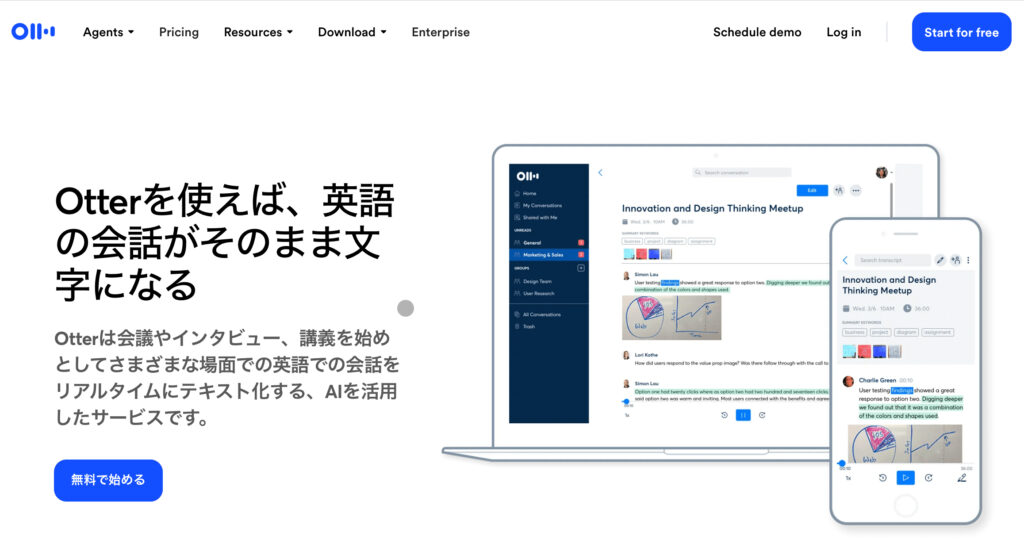This screenshot has width=1024, height=548.
Task: Click the Log in link
Action: 844,32
